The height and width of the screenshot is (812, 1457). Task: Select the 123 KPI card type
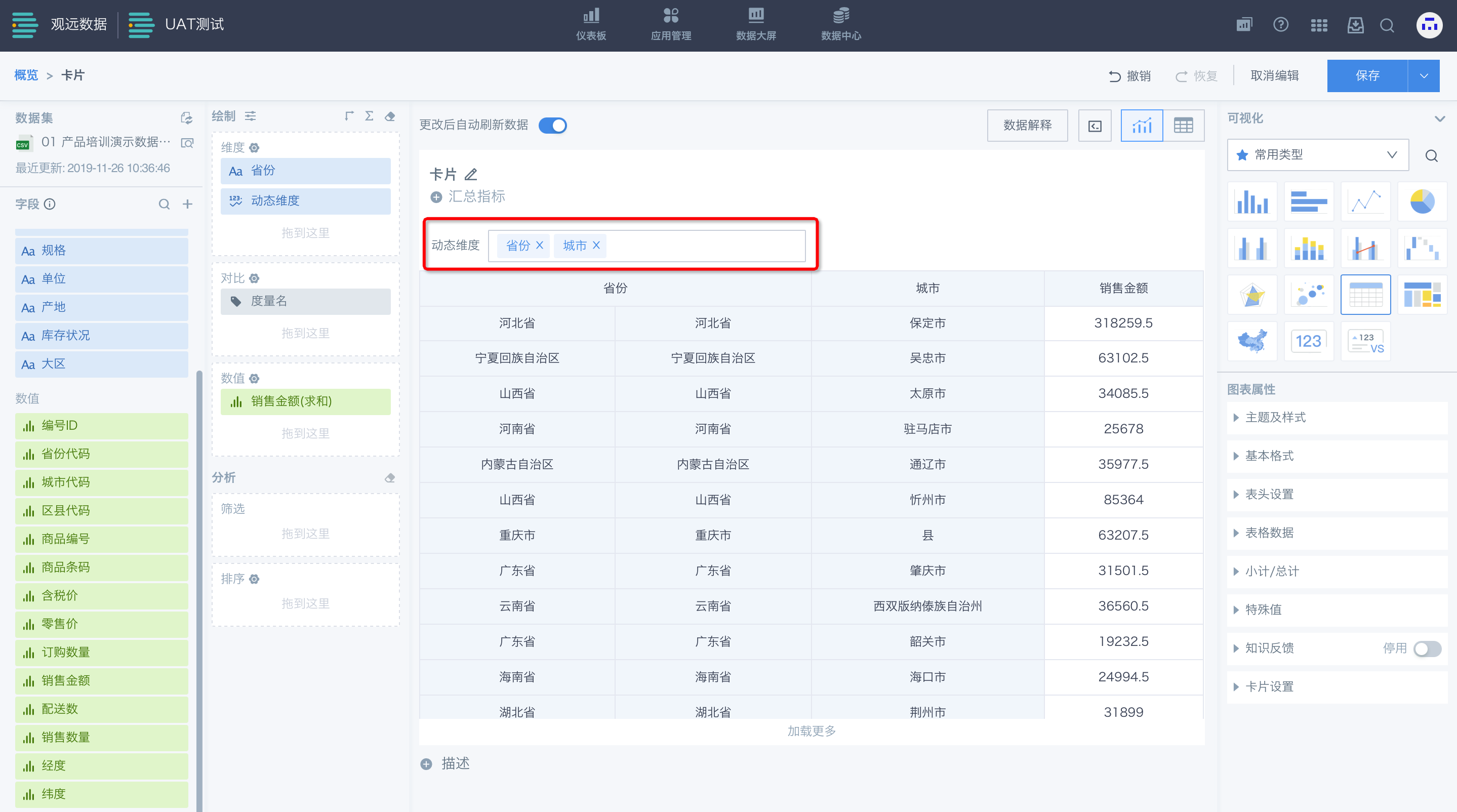point(1309,341)
